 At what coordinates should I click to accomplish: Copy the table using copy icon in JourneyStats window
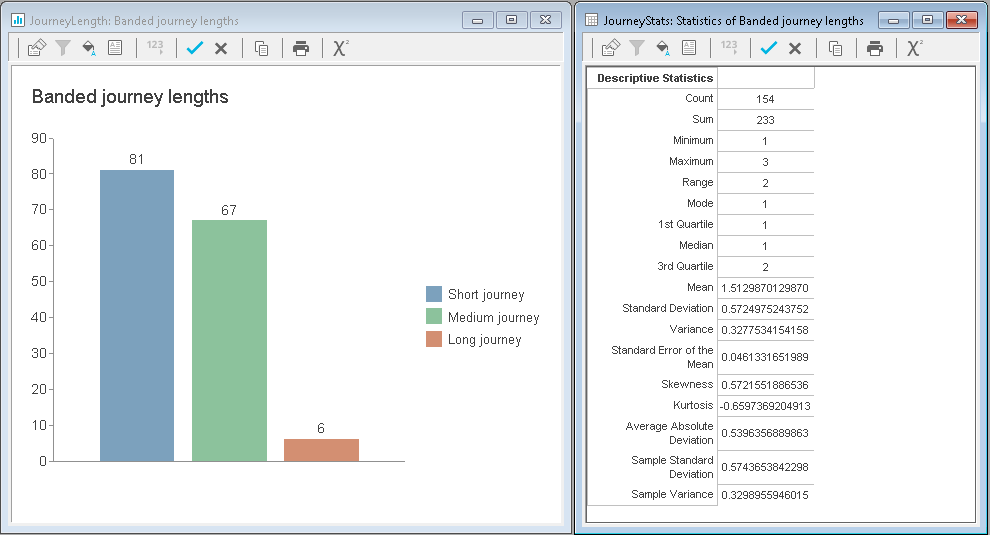[x=835, y=48]
